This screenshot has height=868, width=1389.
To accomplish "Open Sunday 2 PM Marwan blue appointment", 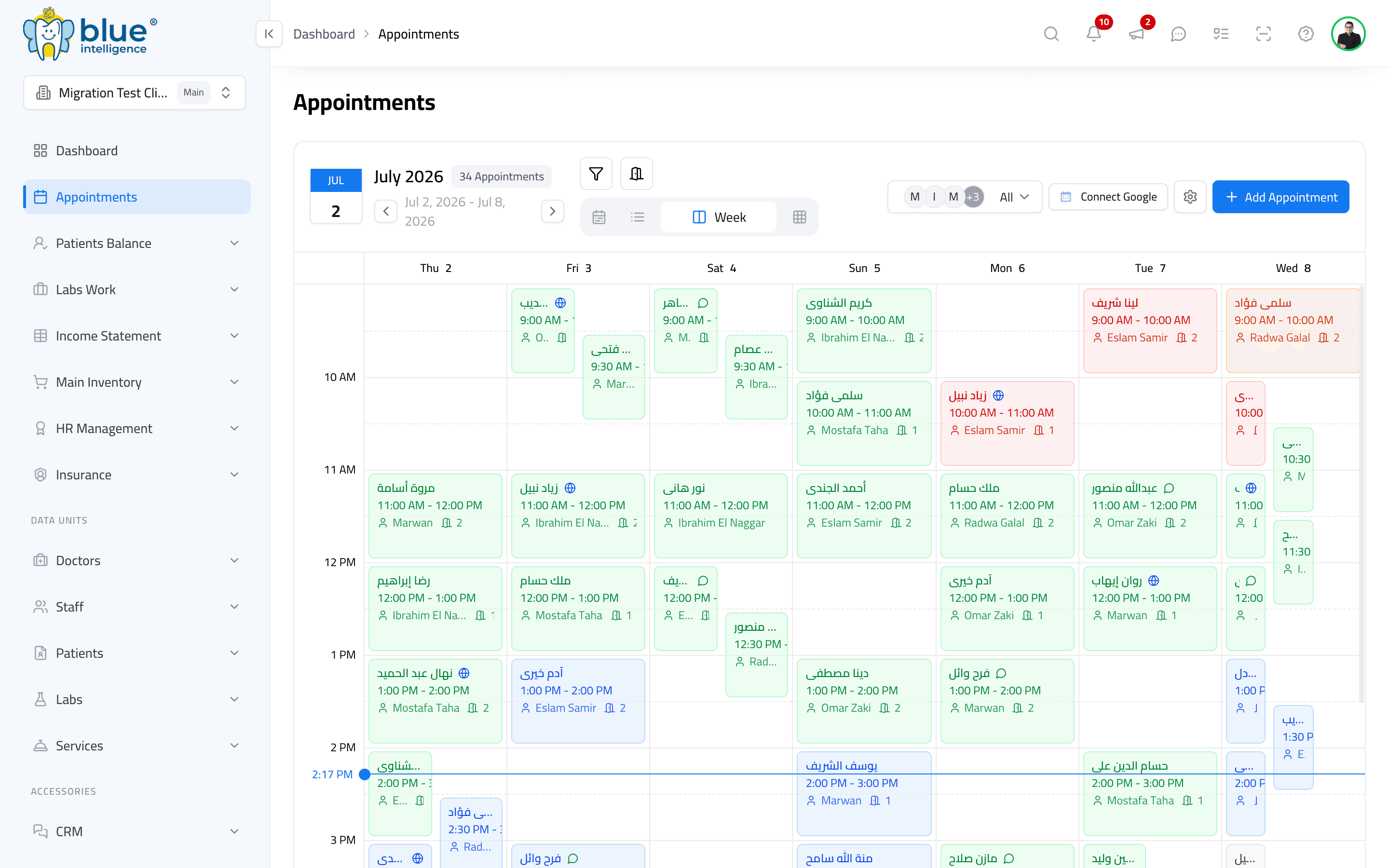I will click(864, 793).
